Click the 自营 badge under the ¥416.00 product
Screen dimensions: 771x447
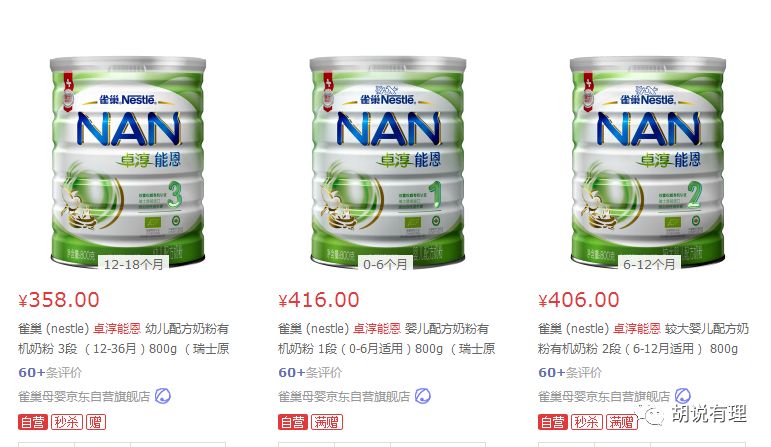(293, 422)
